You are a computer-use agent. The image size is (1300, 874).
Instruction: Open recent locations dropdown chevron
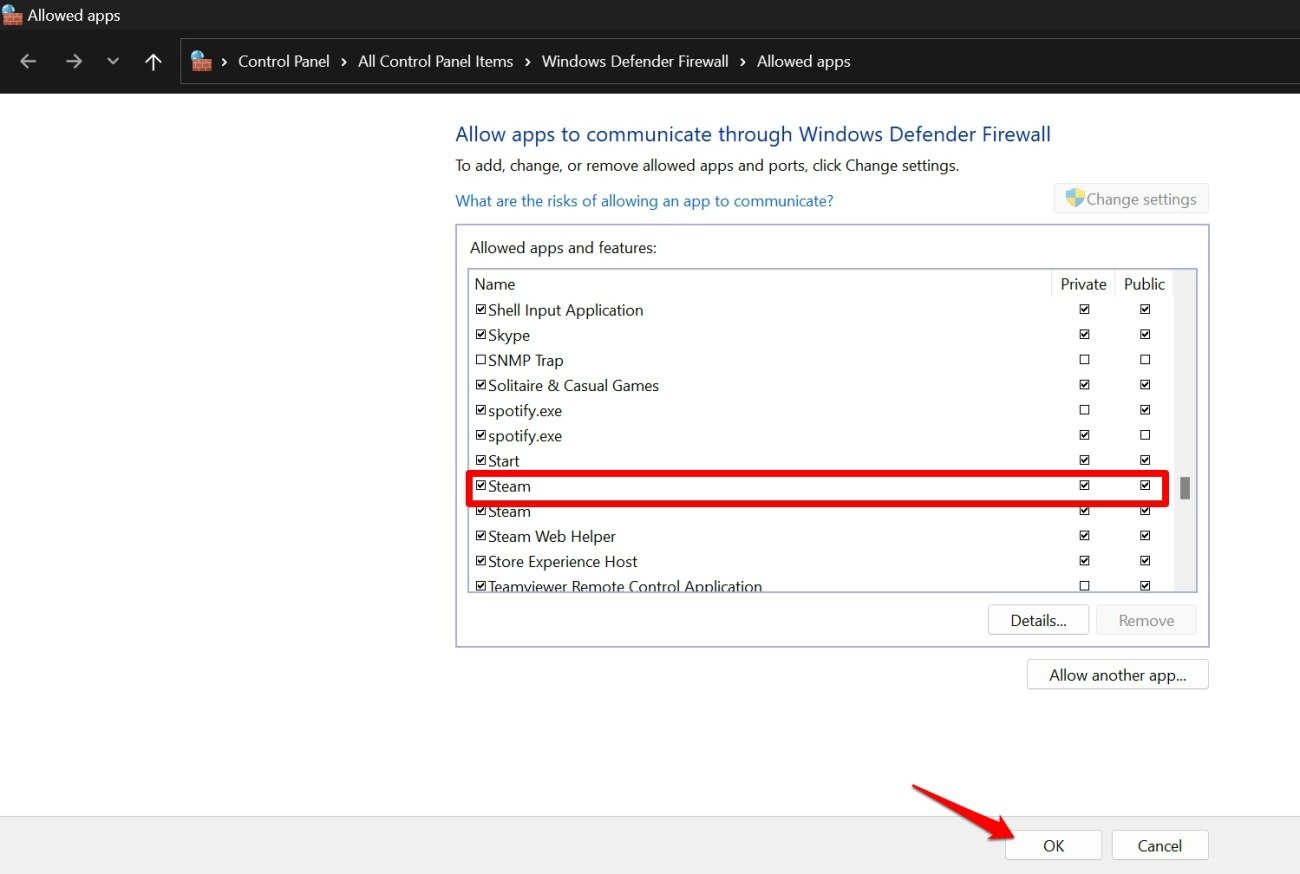[x=113, y=62]
